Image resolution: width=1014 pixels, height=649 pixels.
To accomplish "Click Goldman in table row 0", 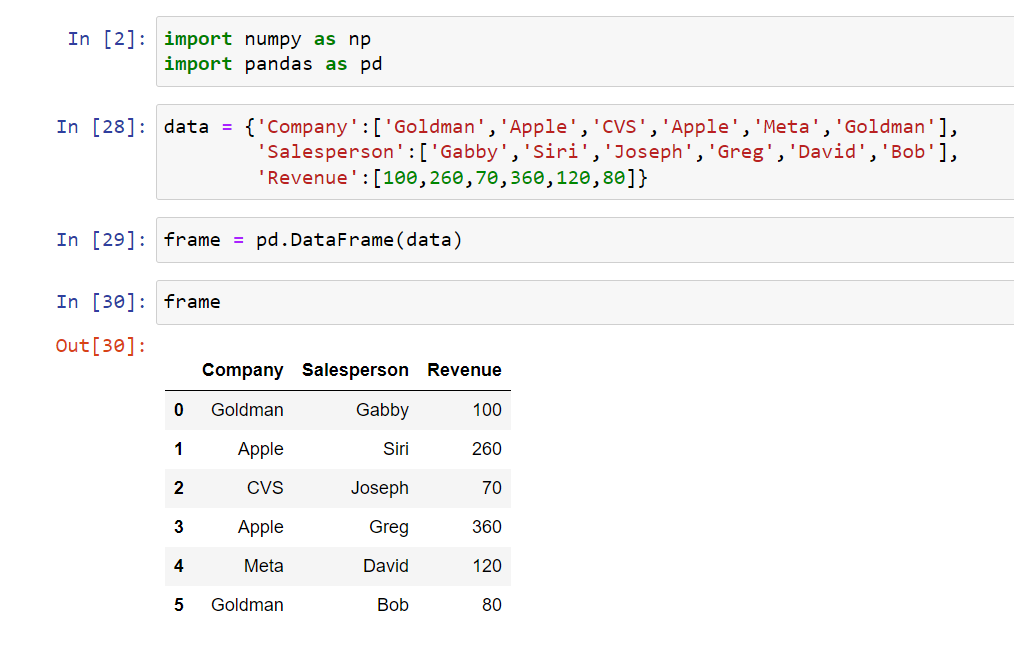I will [247, 410].
